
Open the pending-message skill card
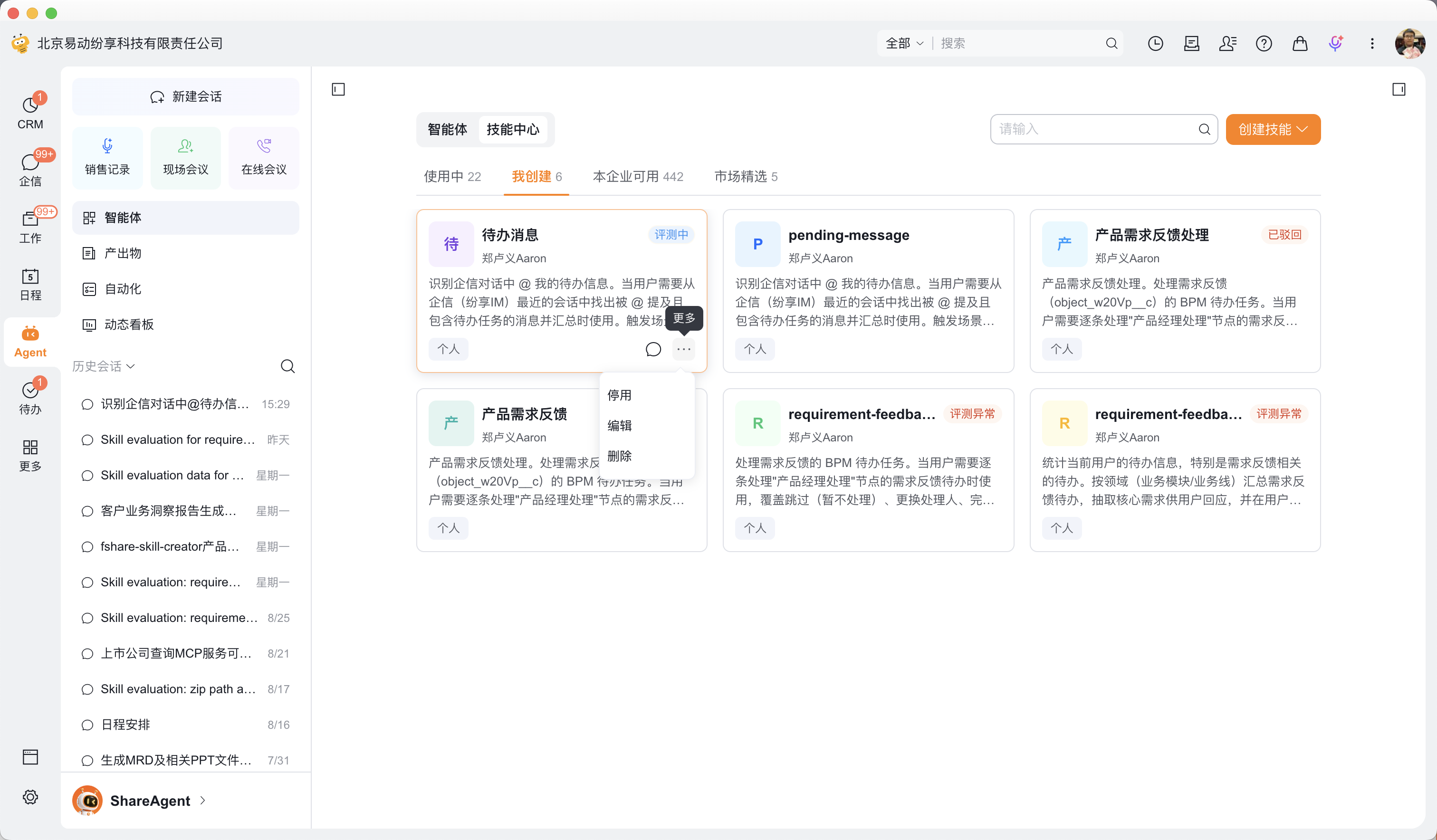point(868,291)
